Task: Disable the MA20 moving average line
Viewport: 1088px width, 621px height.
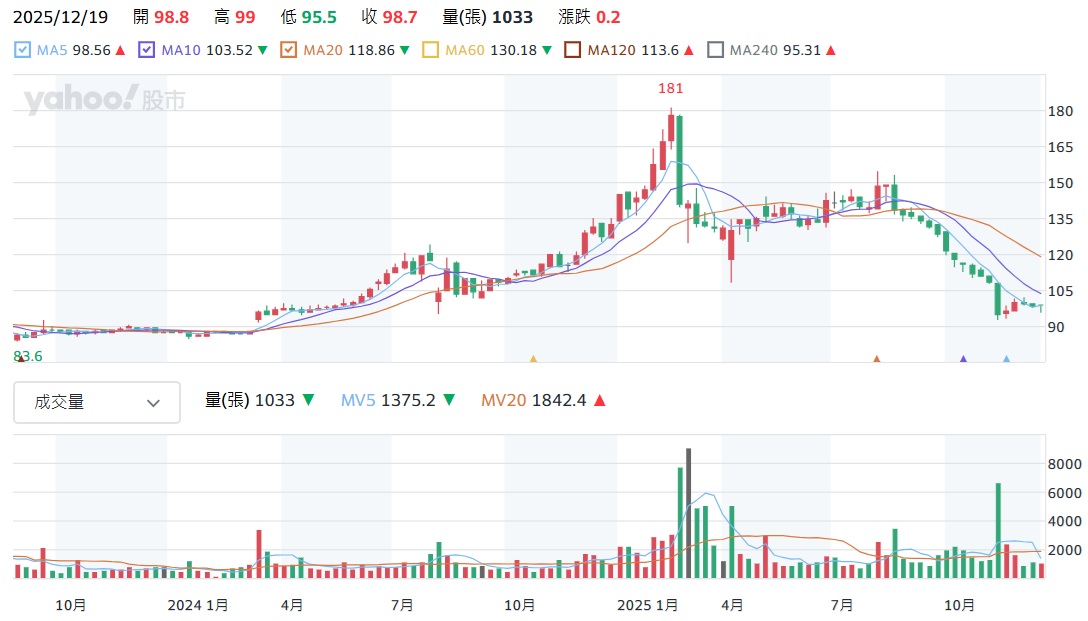Action: click(x=289, y=50)
